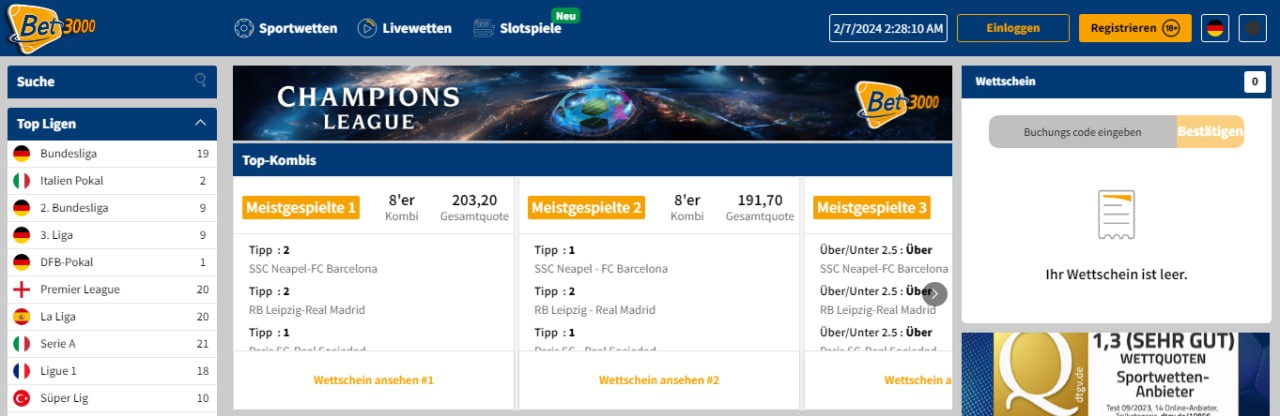This screenshot has height=416, width=1280.
Task: Select Ligue 1 league
Action: (x=112, y=370)
